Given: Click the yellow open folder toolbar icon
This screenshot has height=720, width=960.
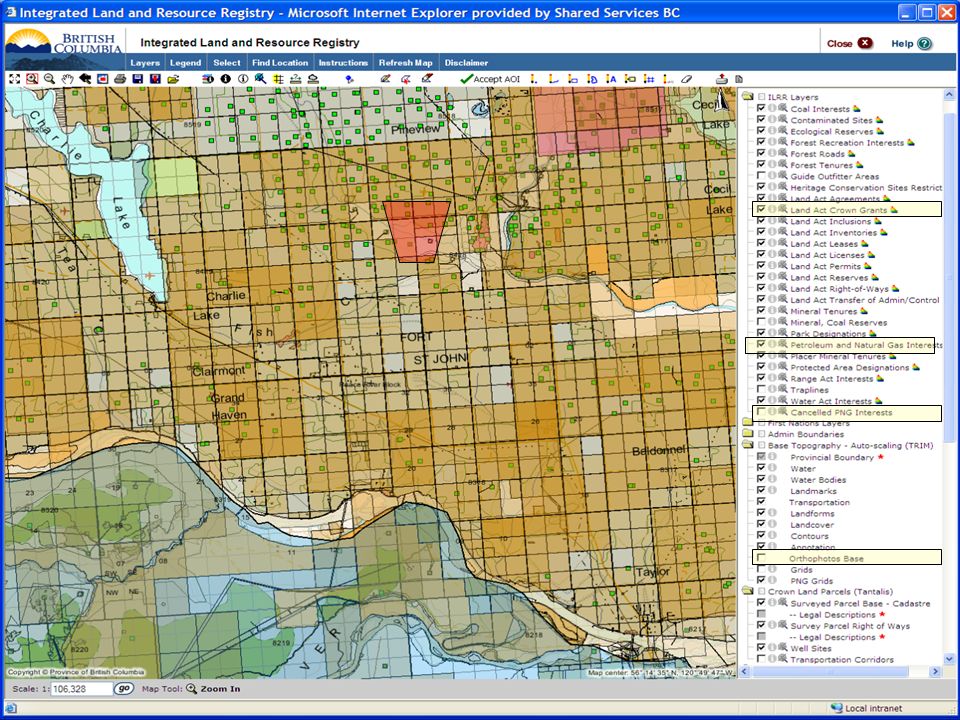Looking at the screenshot, I should point(173,79).
